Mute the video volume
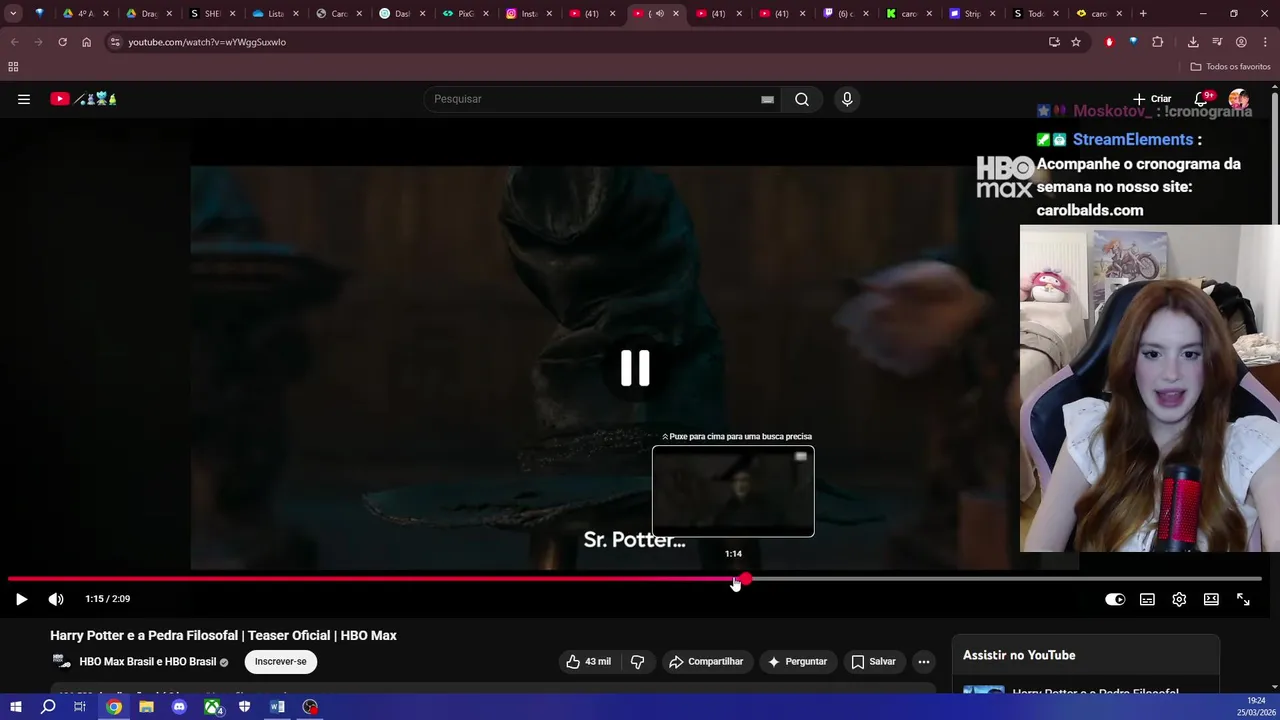The width and height of the screenshot is (1280, 720). (x=56, y=599)
